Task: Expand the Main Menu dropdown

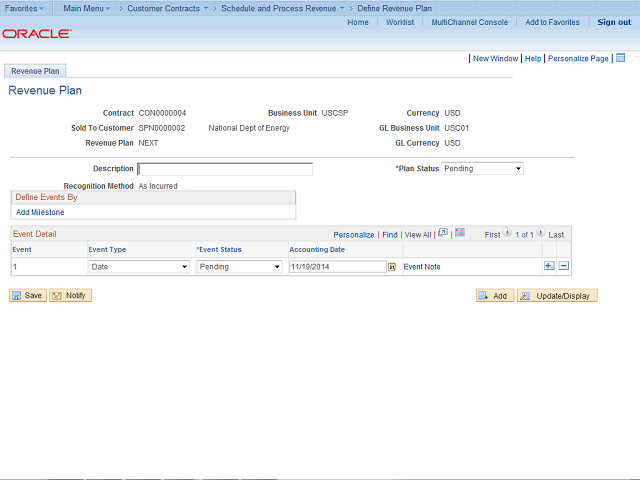Action: point(87,8)
